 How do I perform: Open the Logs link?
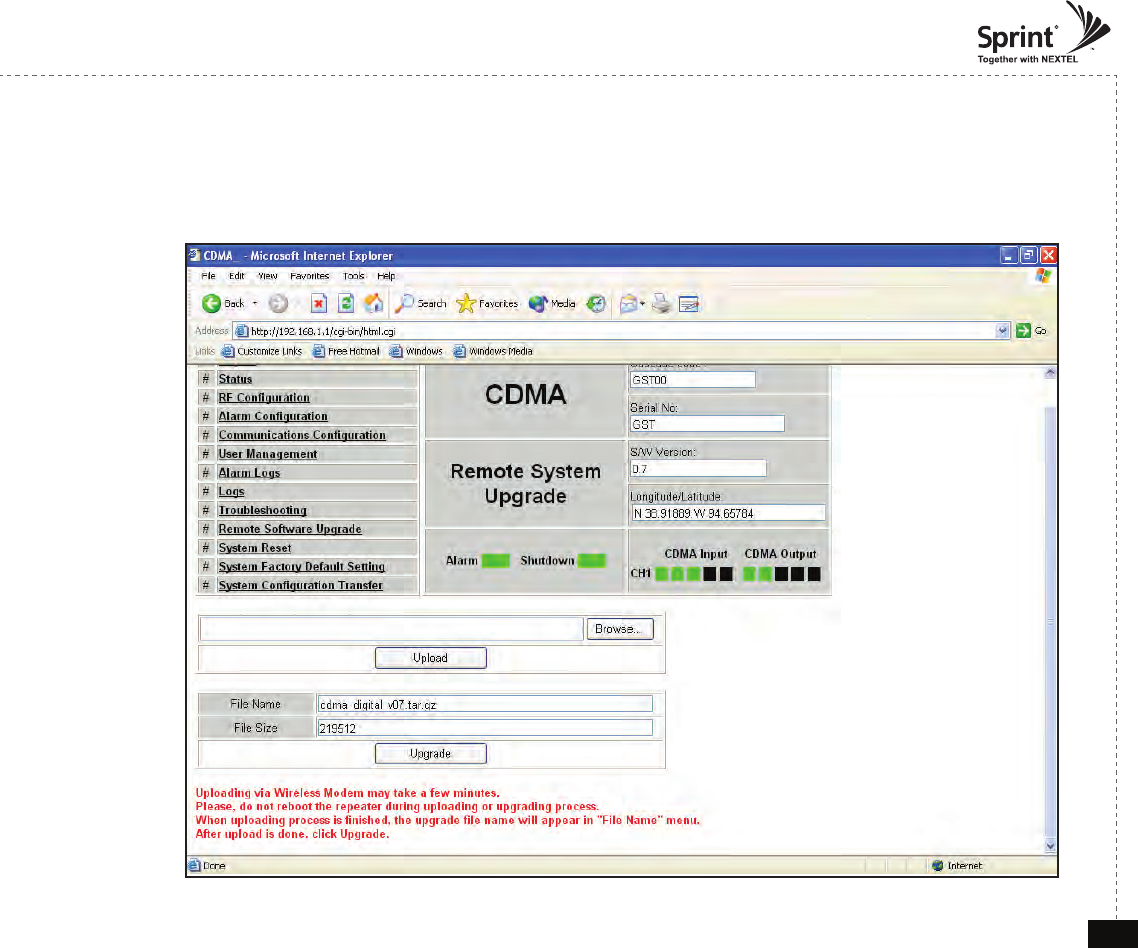tap(232, 492)
